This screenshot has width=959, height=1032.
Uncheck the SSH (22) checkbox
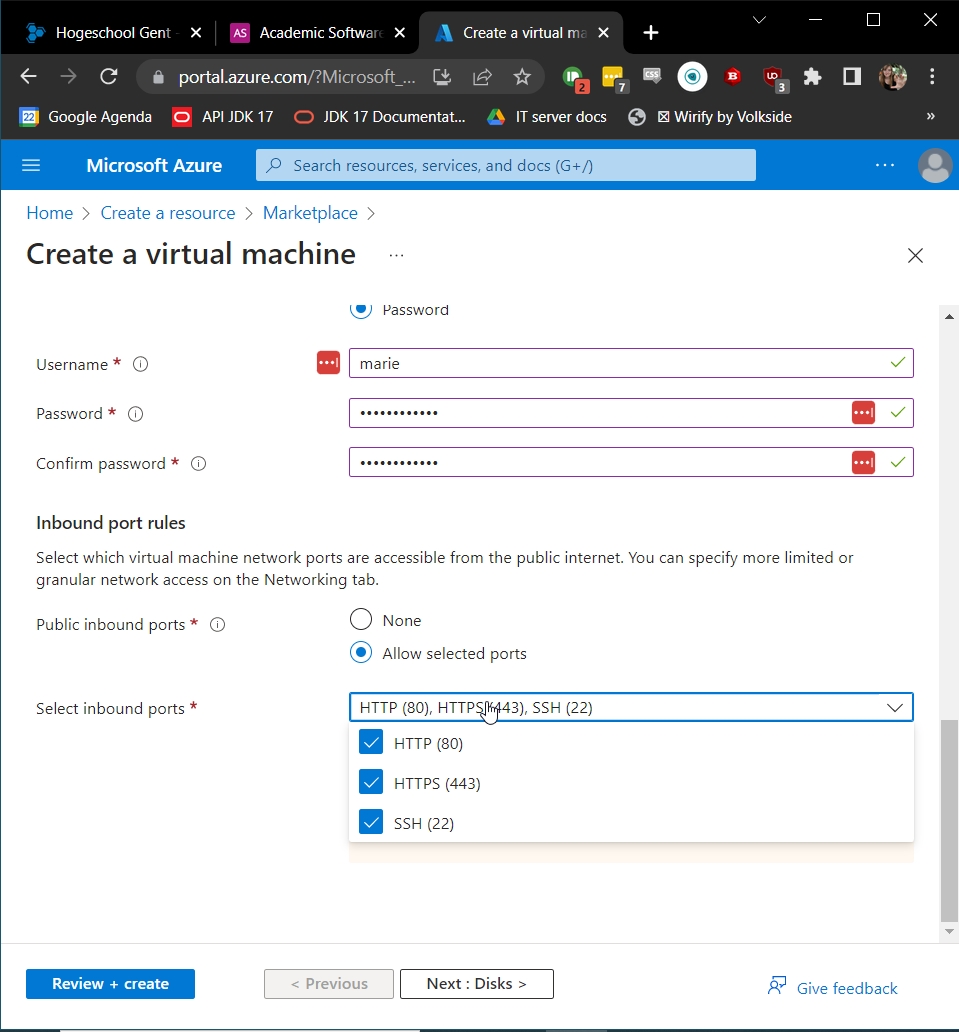(371, 823)
